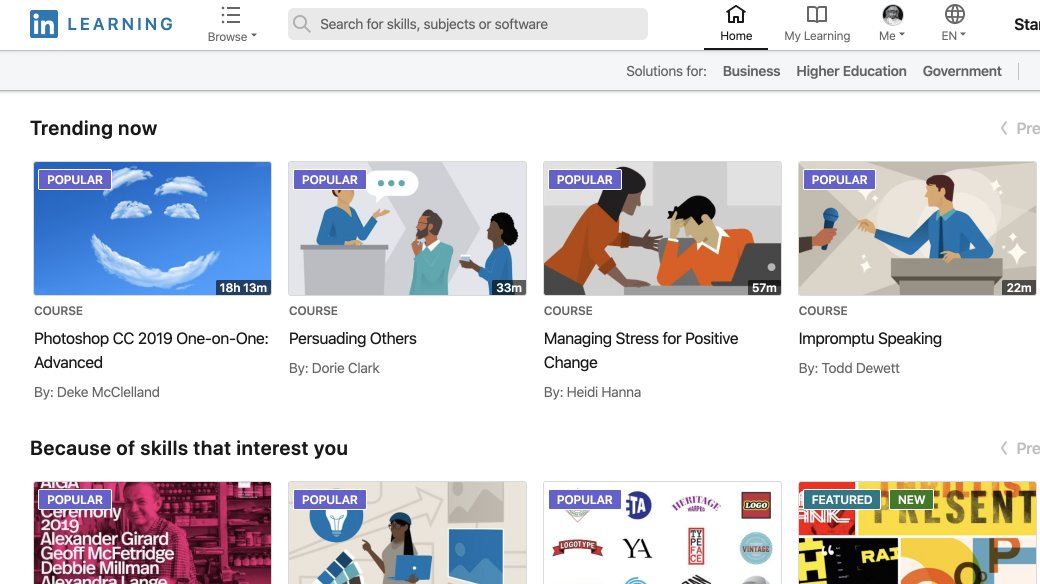This screenshot has width=1040, height=584.
Task: Open the FEATURED NEW course thumbnail
Action: tap(917, 533)
